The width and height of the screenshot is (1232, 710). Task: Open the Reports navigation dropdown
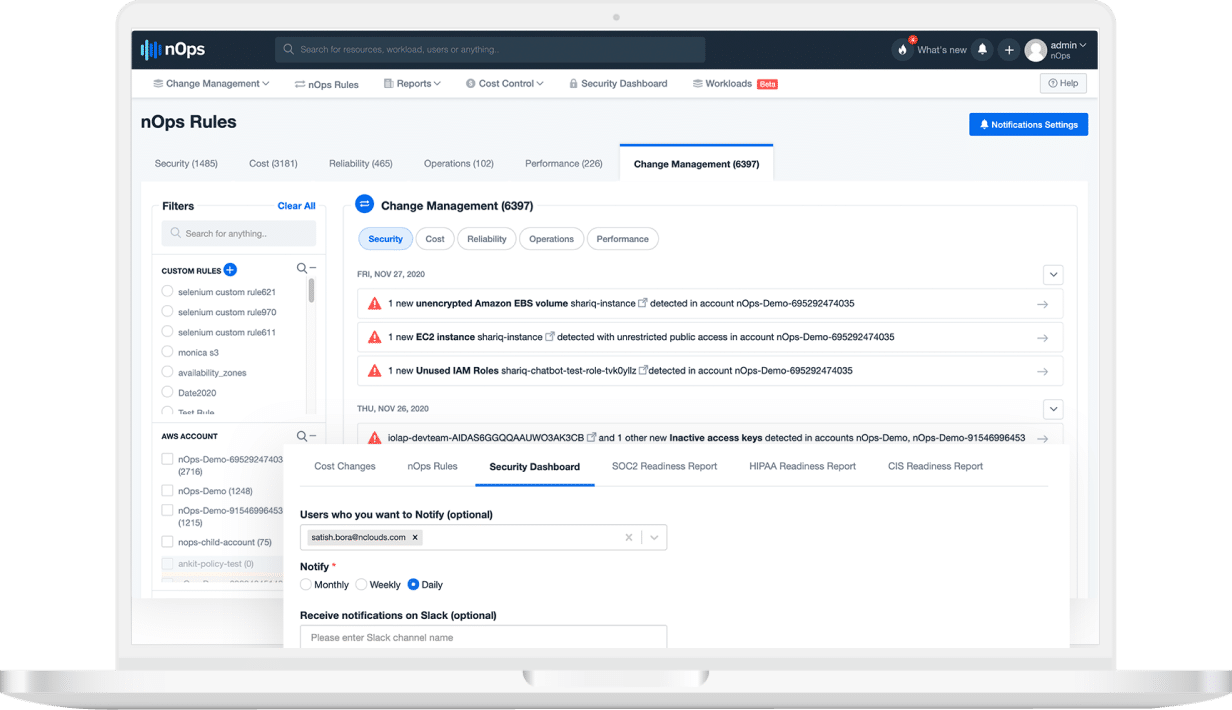pos(412,84)
